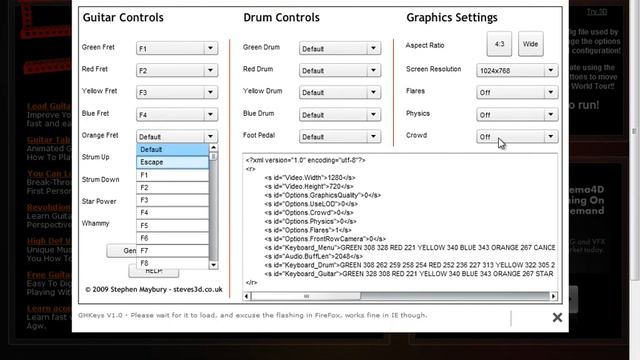Click the HELP button
Screen dimensions: 640x360
153,272
